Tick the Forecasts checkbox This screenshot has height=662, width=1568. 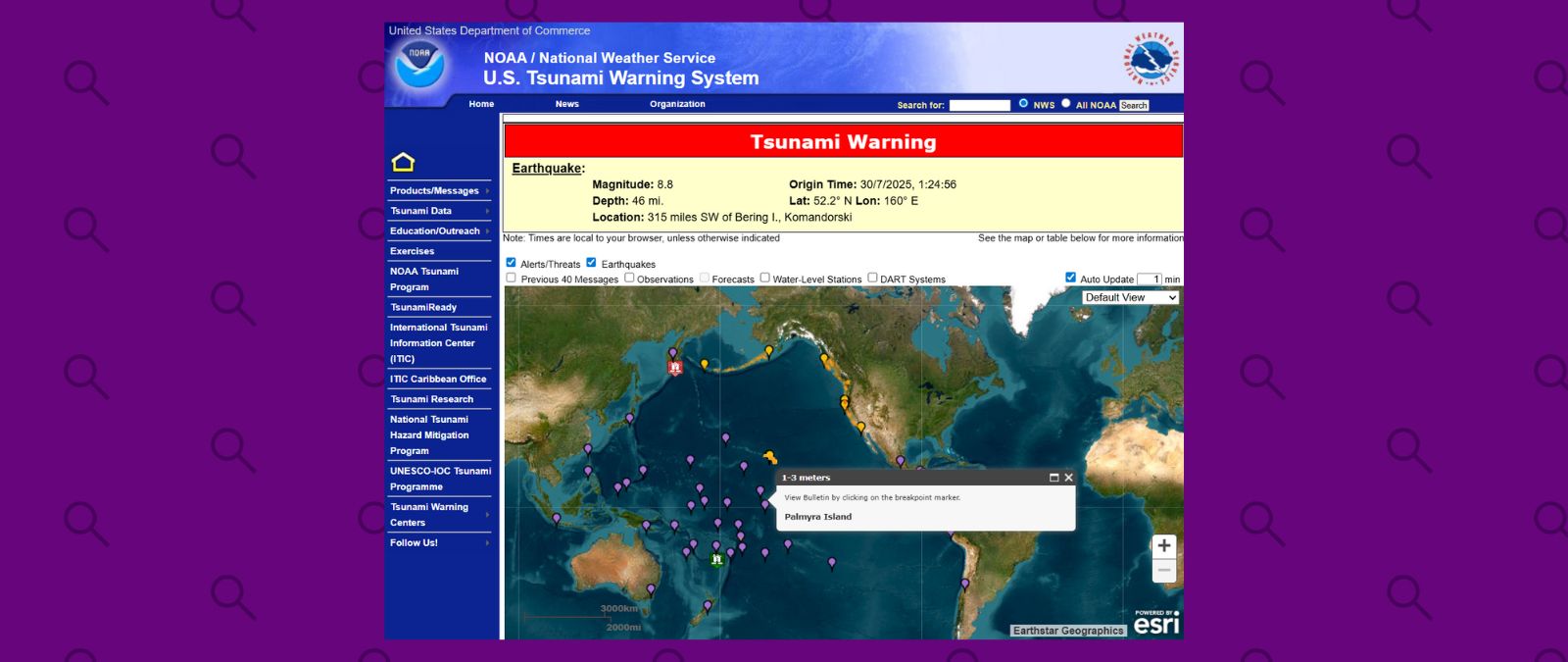click(704, 279)
